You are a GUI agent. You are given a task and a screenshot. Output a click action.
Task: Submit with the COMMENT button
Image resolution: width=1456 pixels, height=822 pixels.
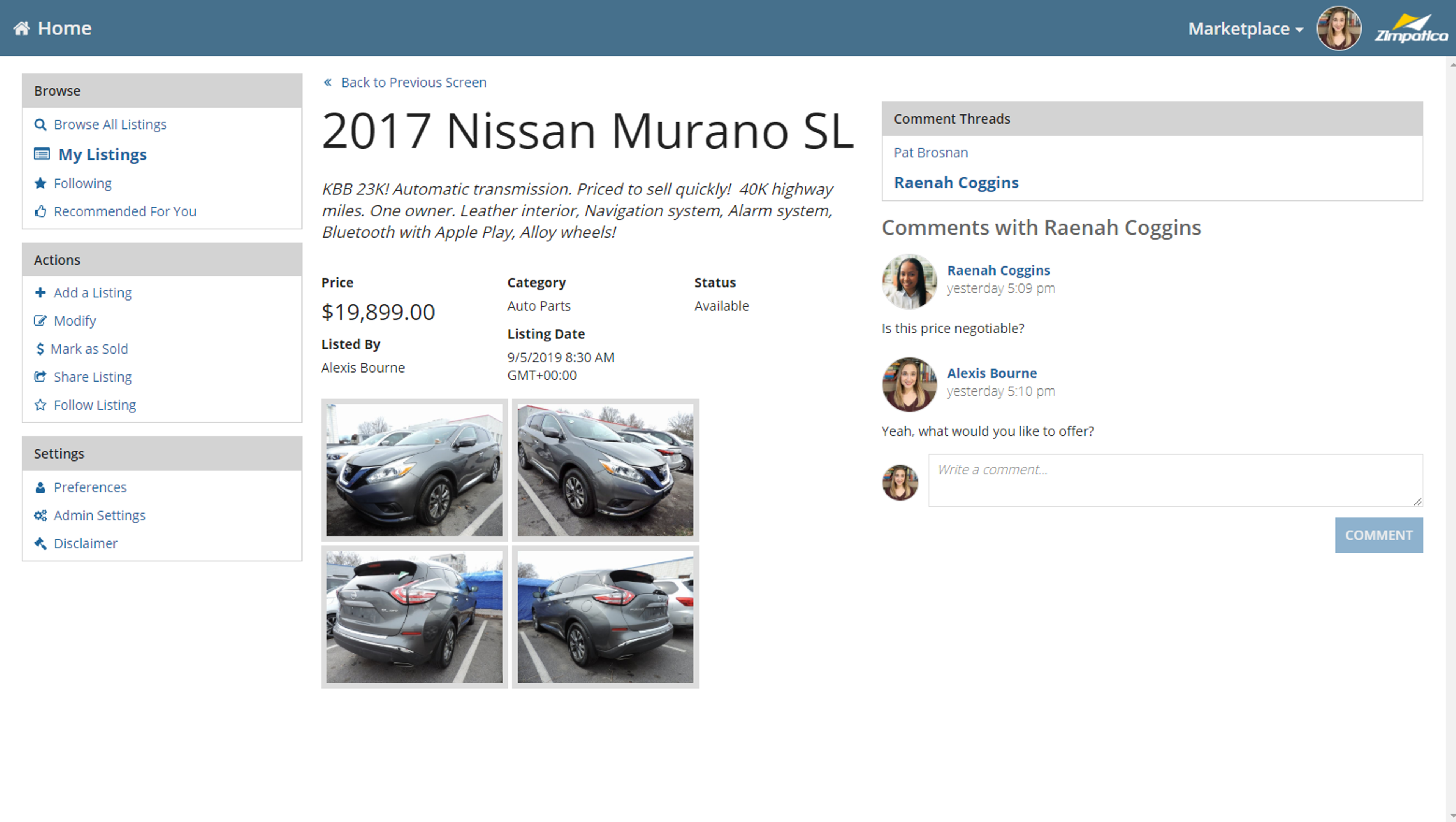1379,535
